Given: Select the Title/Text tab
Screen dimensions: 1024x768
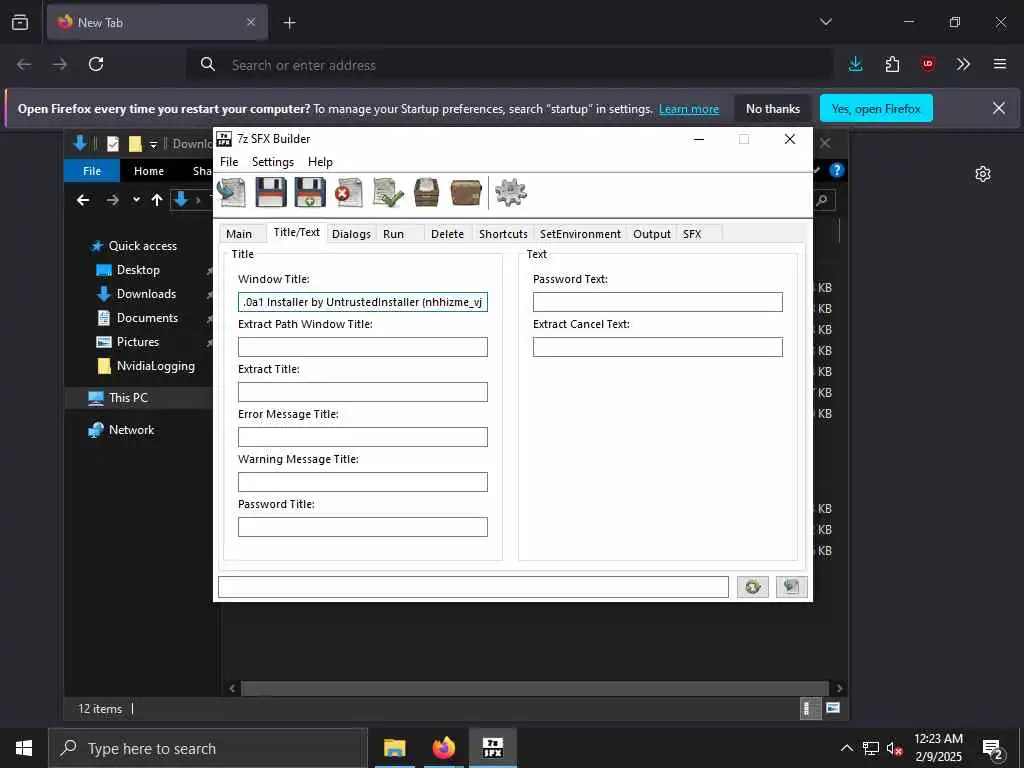Looking at the screenshot, I should point(296,232).
